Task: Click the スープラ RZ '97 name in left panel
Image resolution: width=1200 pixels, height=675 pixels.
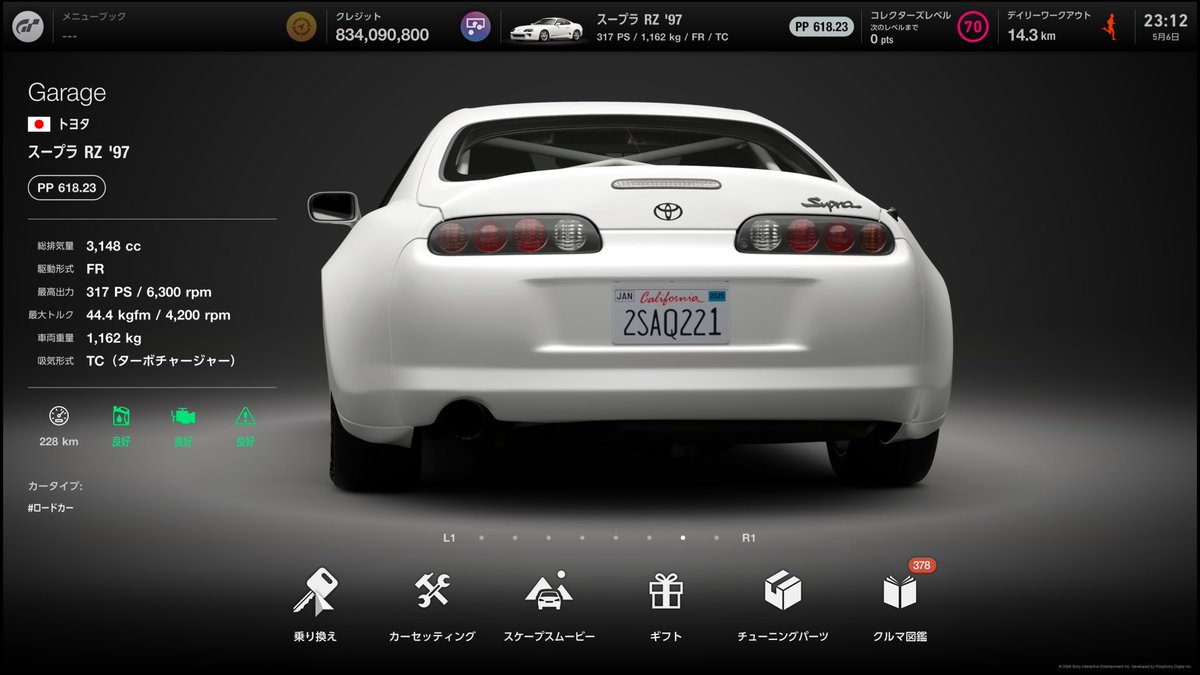Action: [78, 153]
